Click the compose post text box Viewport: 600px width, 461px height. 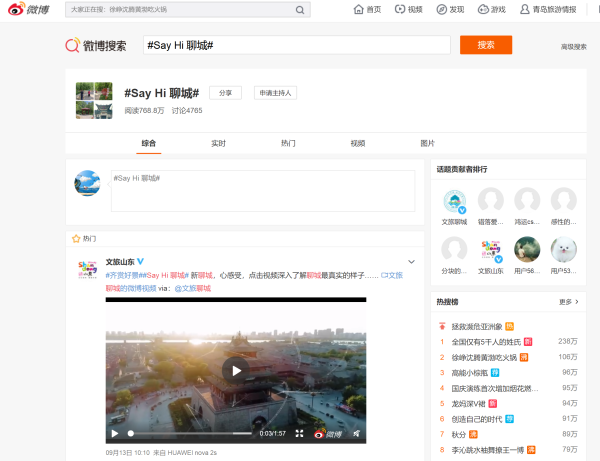pyautogui.click(x=263, y=191)
